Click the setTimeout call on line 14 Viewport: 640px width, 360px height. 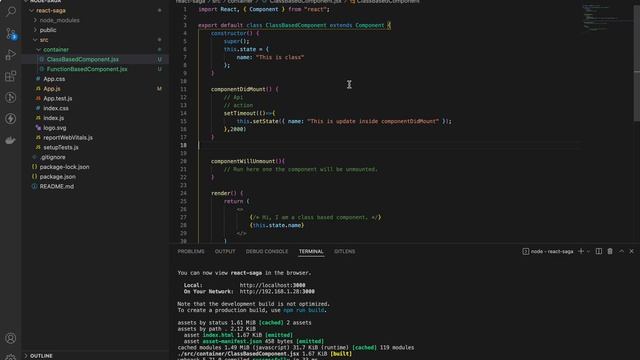pos(239,113)
